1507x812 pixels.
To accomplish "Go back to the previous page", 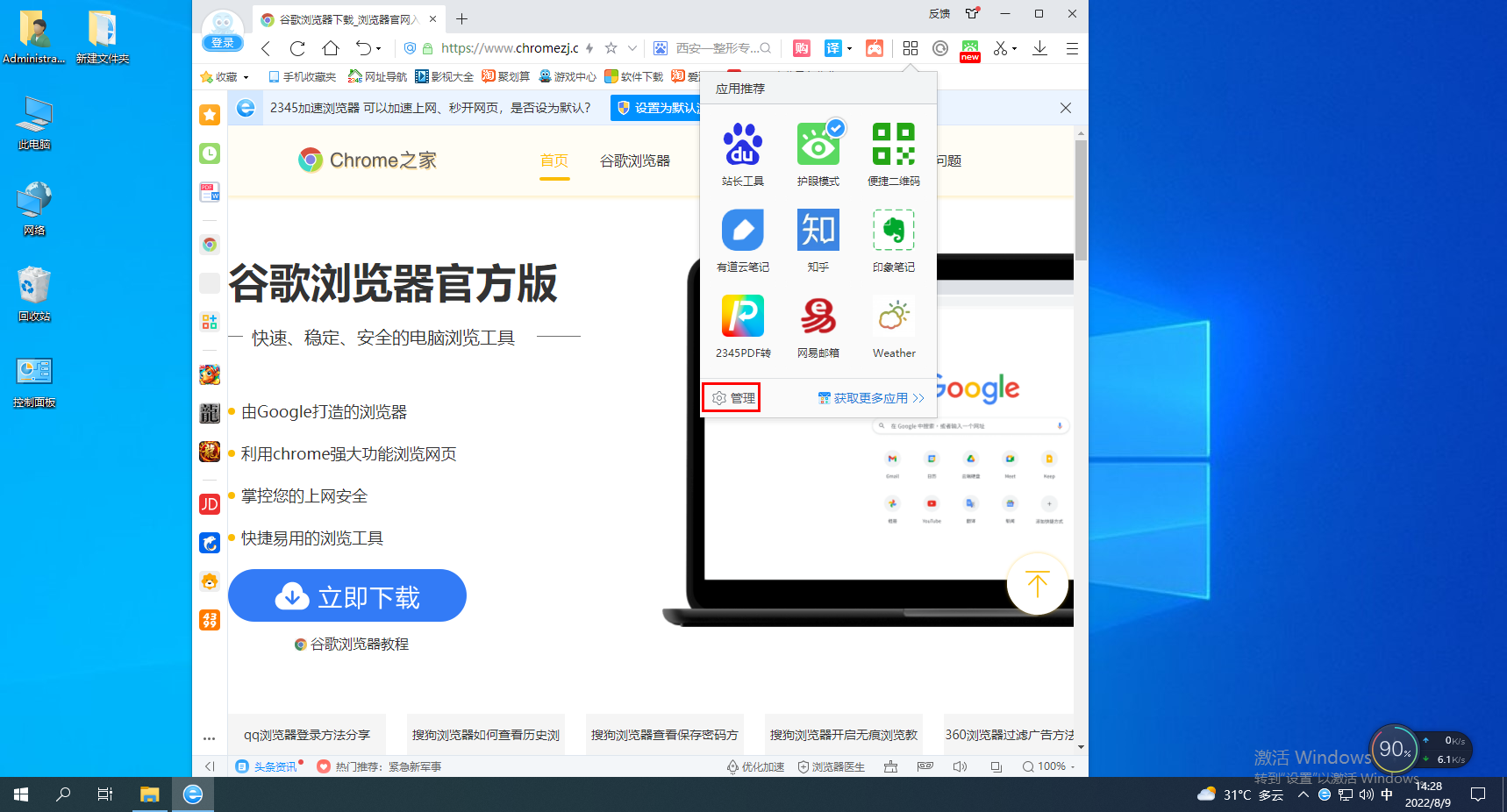I will coord(266,48).
